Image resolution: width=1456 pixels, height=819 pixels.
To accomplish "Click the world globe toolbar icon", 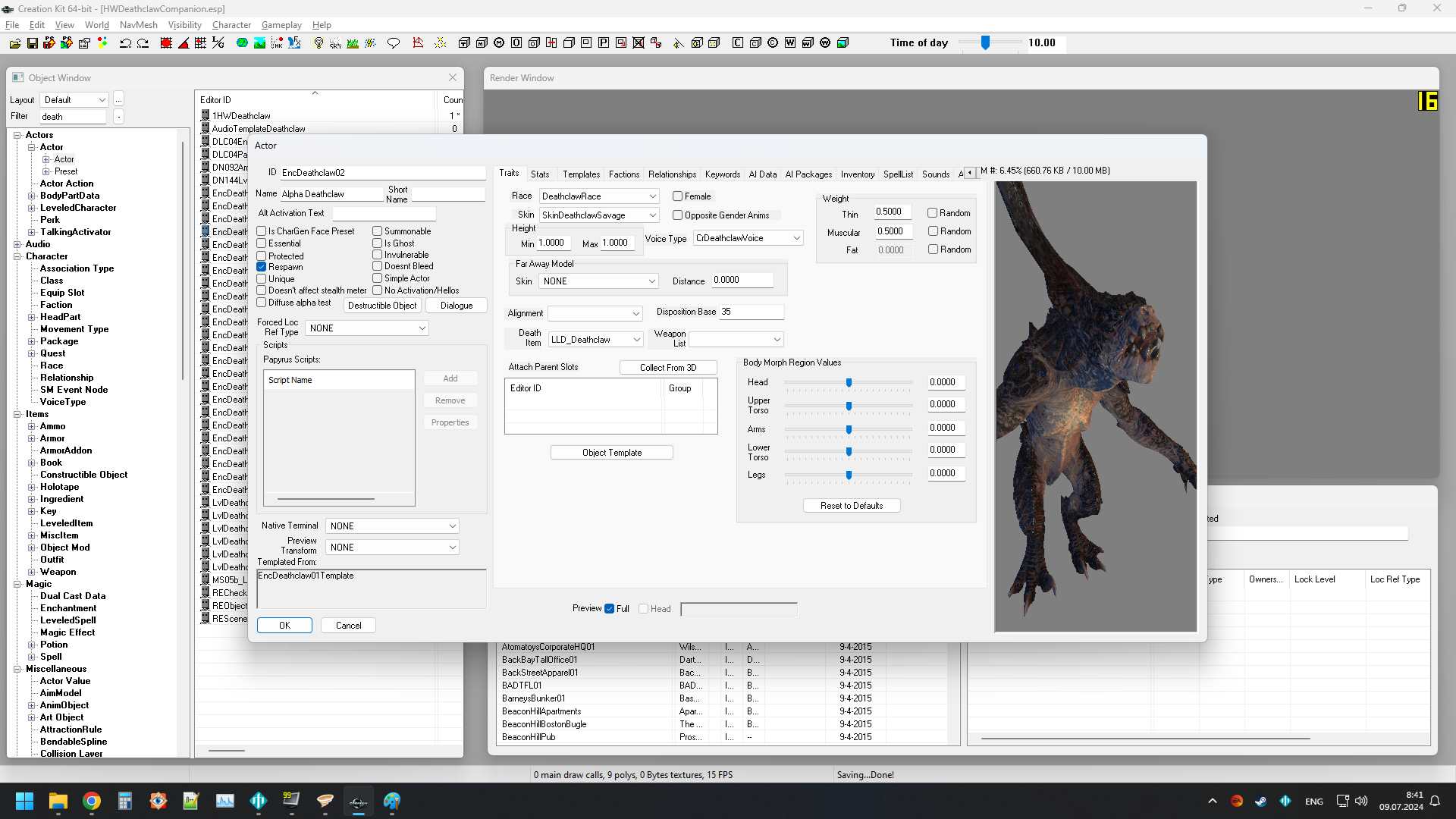I will (x=242, y=43).
